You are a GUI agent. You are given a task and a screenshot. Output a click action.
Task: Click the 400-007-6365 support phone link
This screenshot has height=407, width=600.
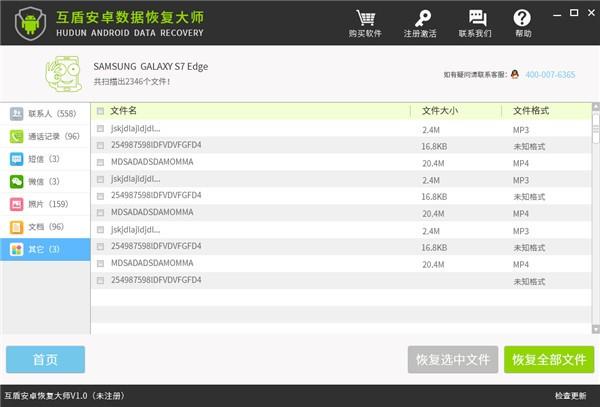(x=550, y=75)
